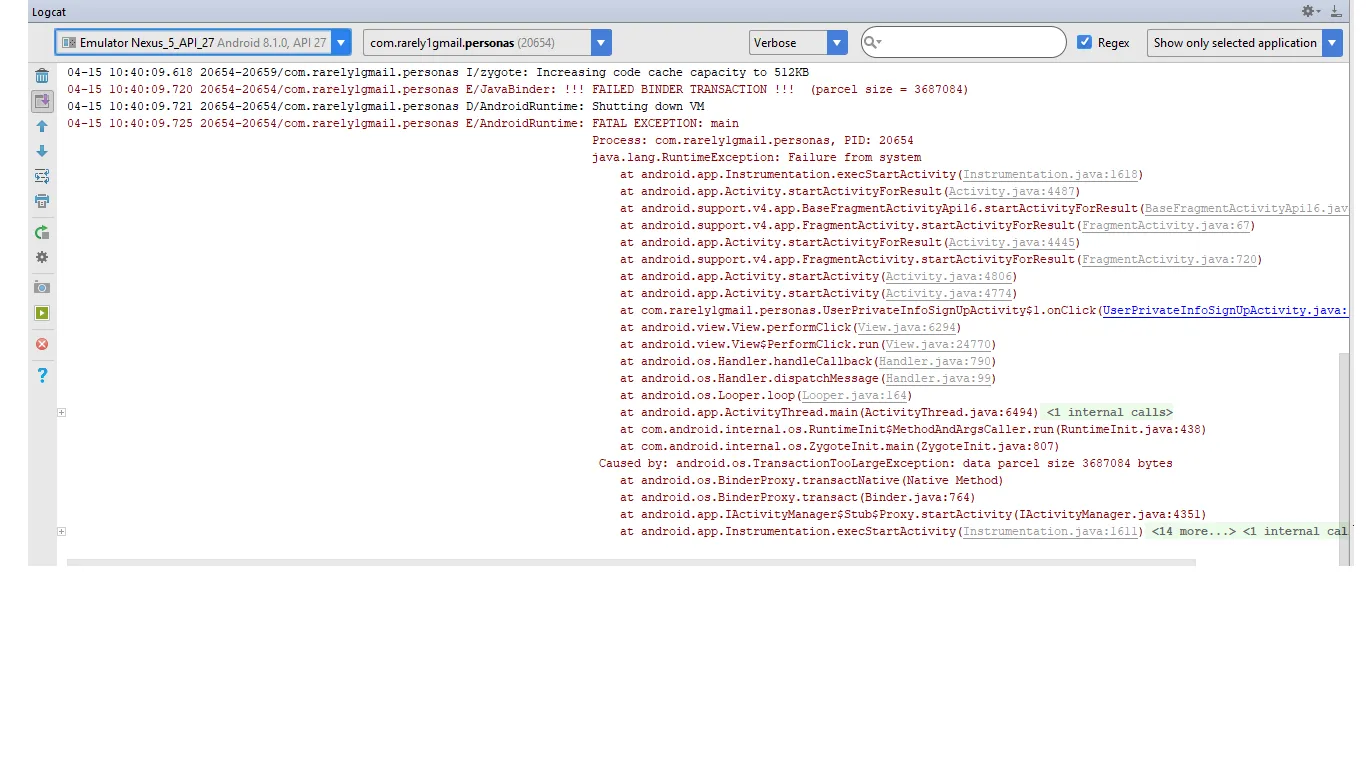
Task: Click the print icon in the Logcat sidebar
Action: click(x=42, y=201)
